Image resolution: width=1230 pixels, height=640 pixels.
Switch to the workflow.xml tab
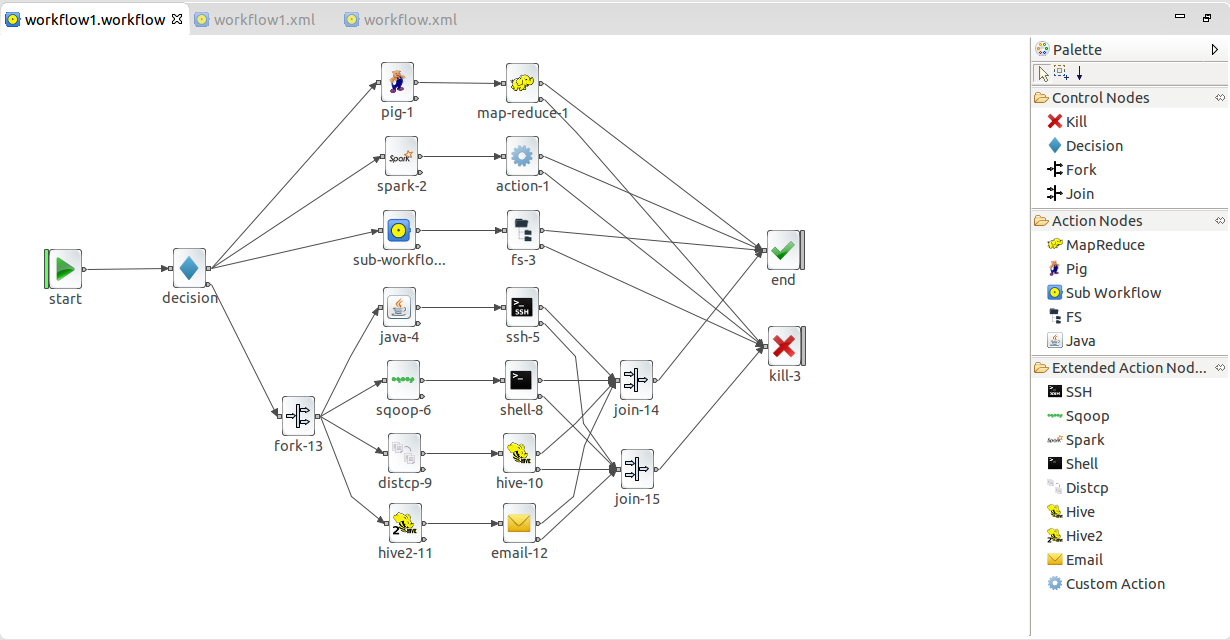point(406,19)
